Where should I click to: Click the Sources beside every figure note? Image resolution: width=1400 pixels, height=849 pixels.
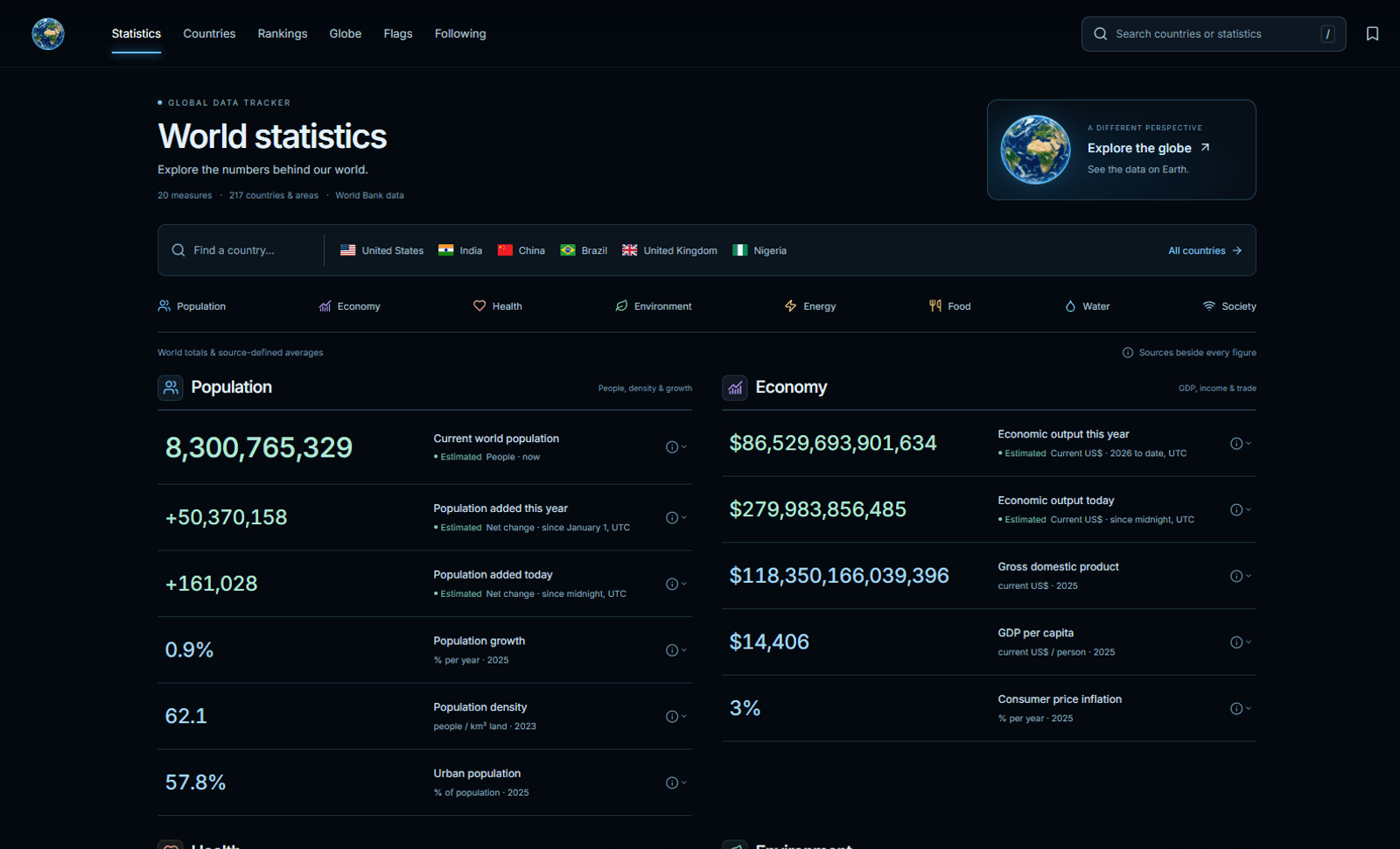pyautogui.click(x=1189, y=353)
